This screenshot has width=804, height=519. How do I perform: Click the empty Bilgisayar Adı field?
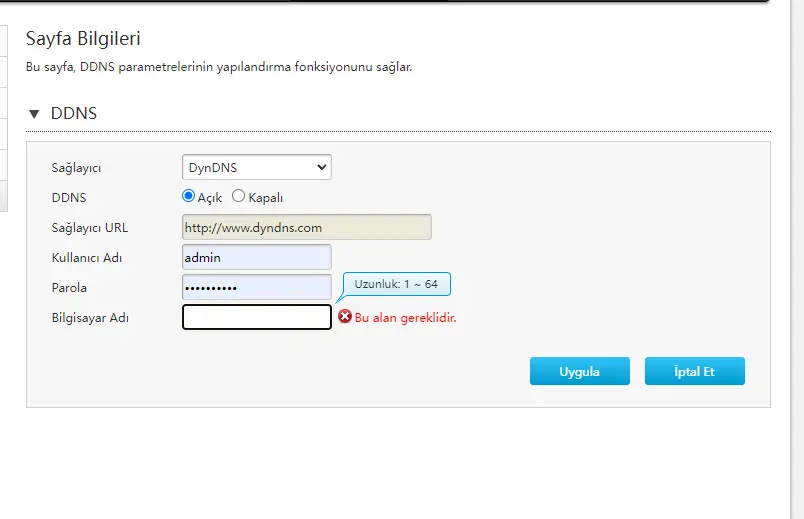(x=256, y=317)
